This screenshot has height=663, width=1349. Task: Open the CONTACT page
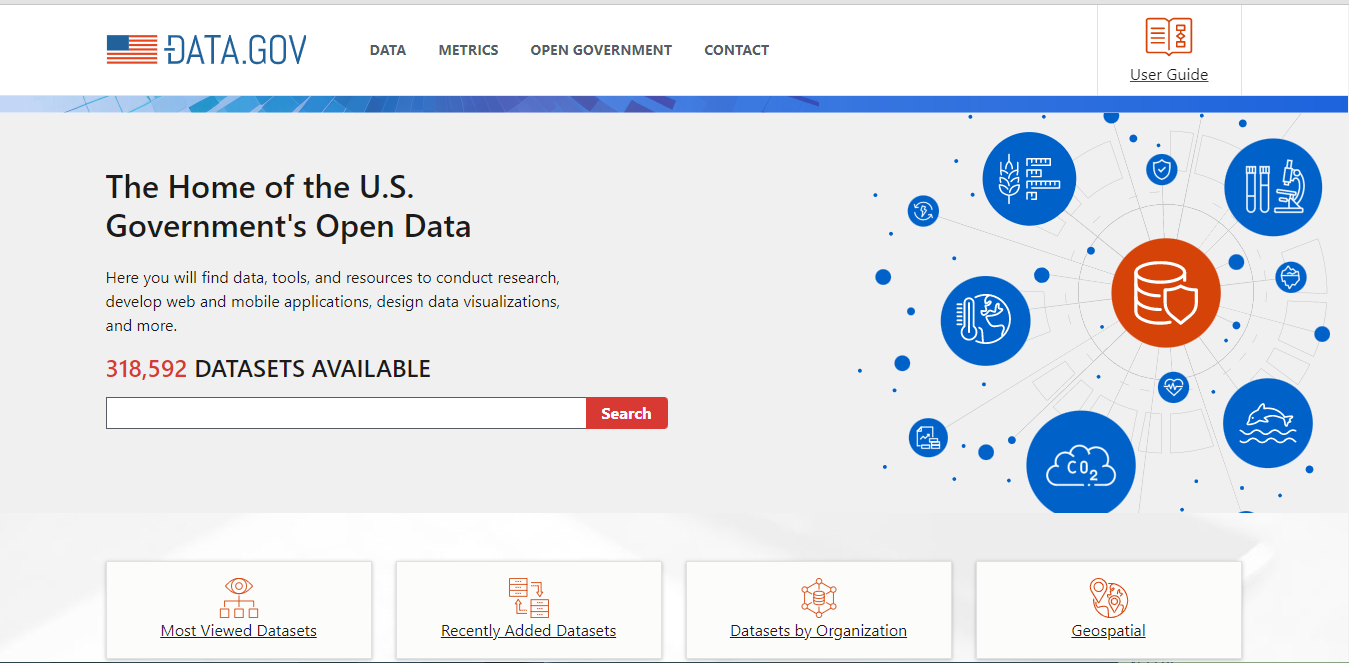click(x=736, y=49)
